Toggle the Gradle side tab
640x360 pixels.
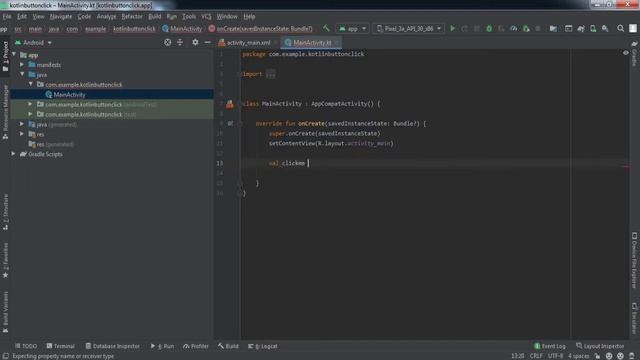(634, 53)
